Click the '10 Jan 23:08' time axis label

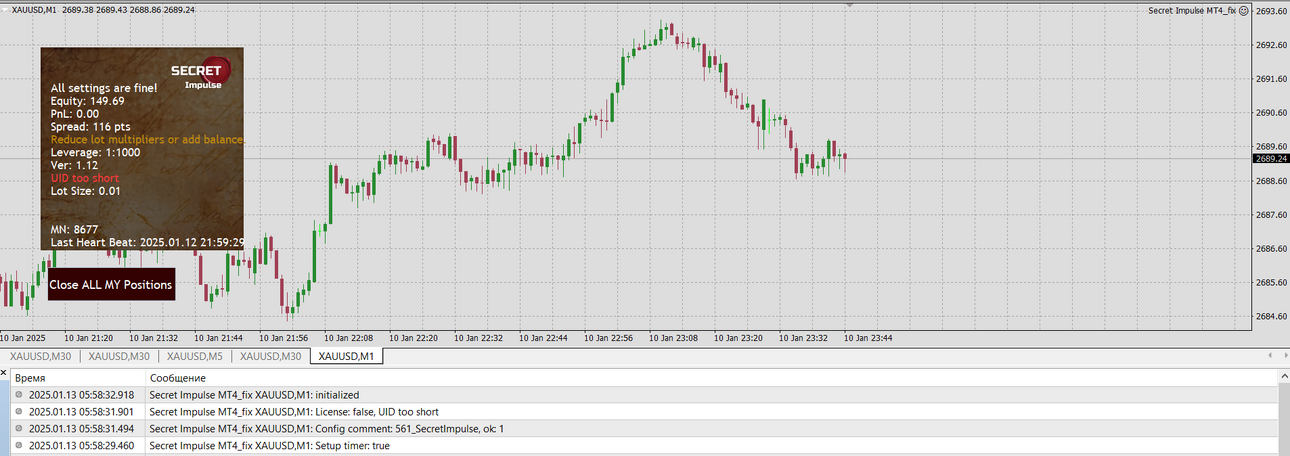(x=674, y=338)
